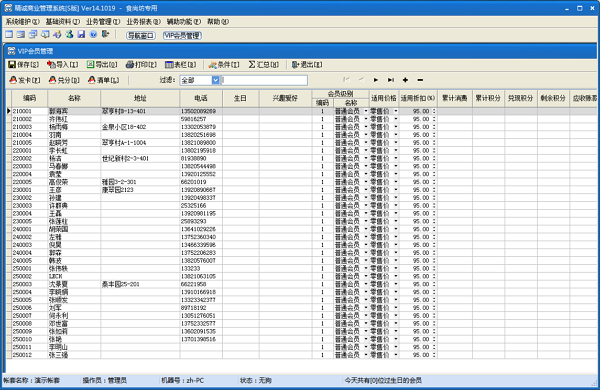Open the 表栏 column settings icon
Image resolution: width=600 pixels, height=390 pixels.
click(169, 65)
